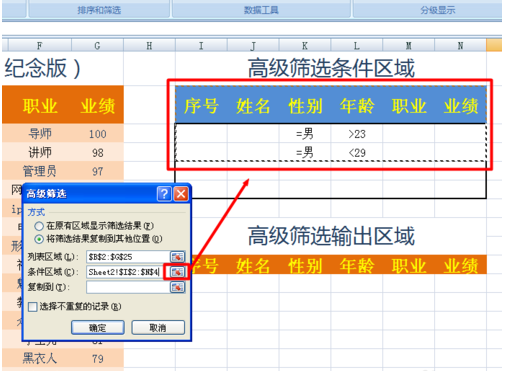
Task: Select column K header
Action: 305,46
